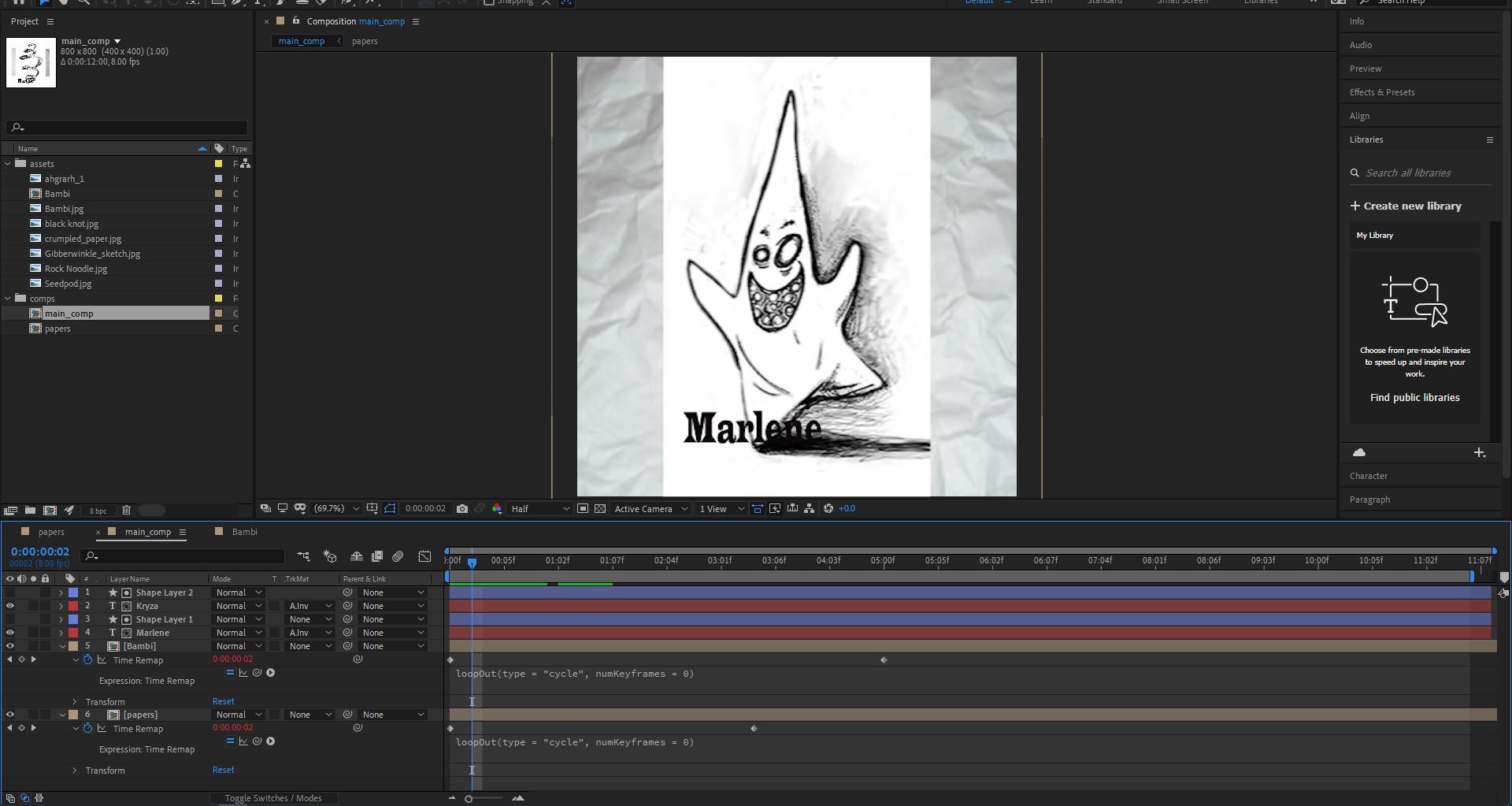Toggle transparency grid in the composition panel
This screenshot has width=1512, height=806.
click(x=600, y=509)
